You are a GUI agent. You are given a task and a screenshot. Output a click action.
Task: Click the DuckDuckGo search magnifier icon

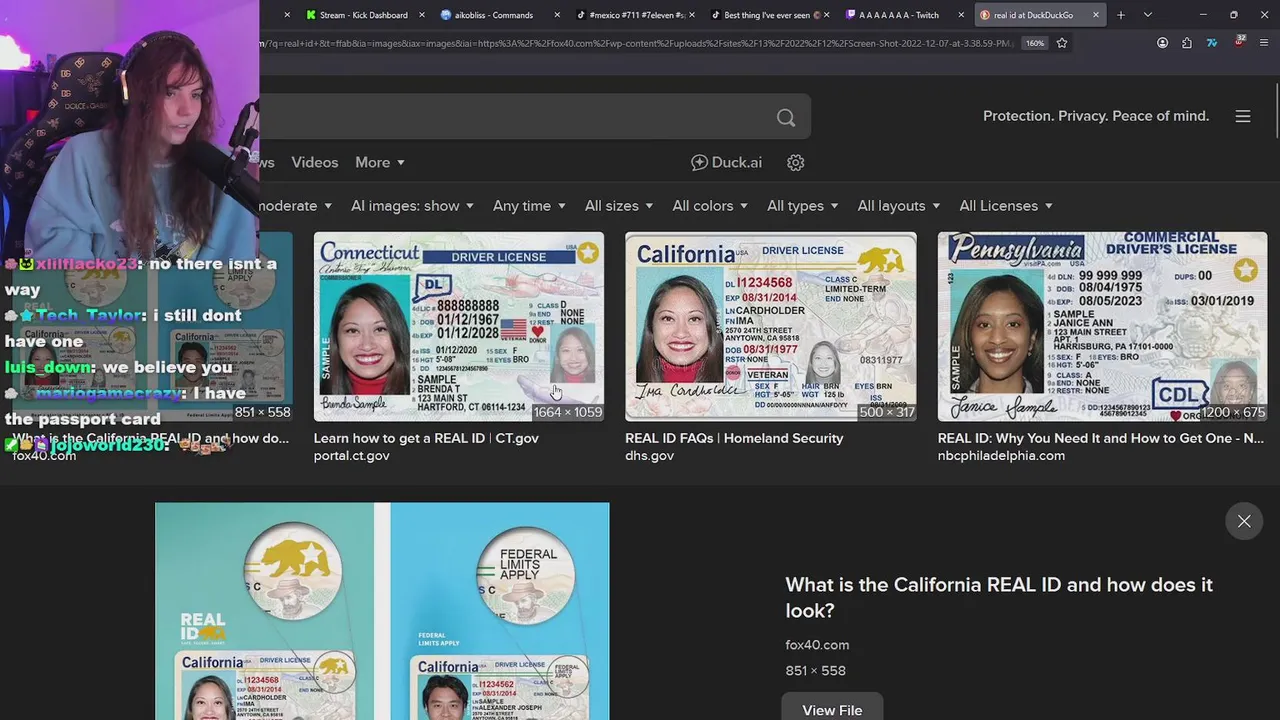coord(786,117)
